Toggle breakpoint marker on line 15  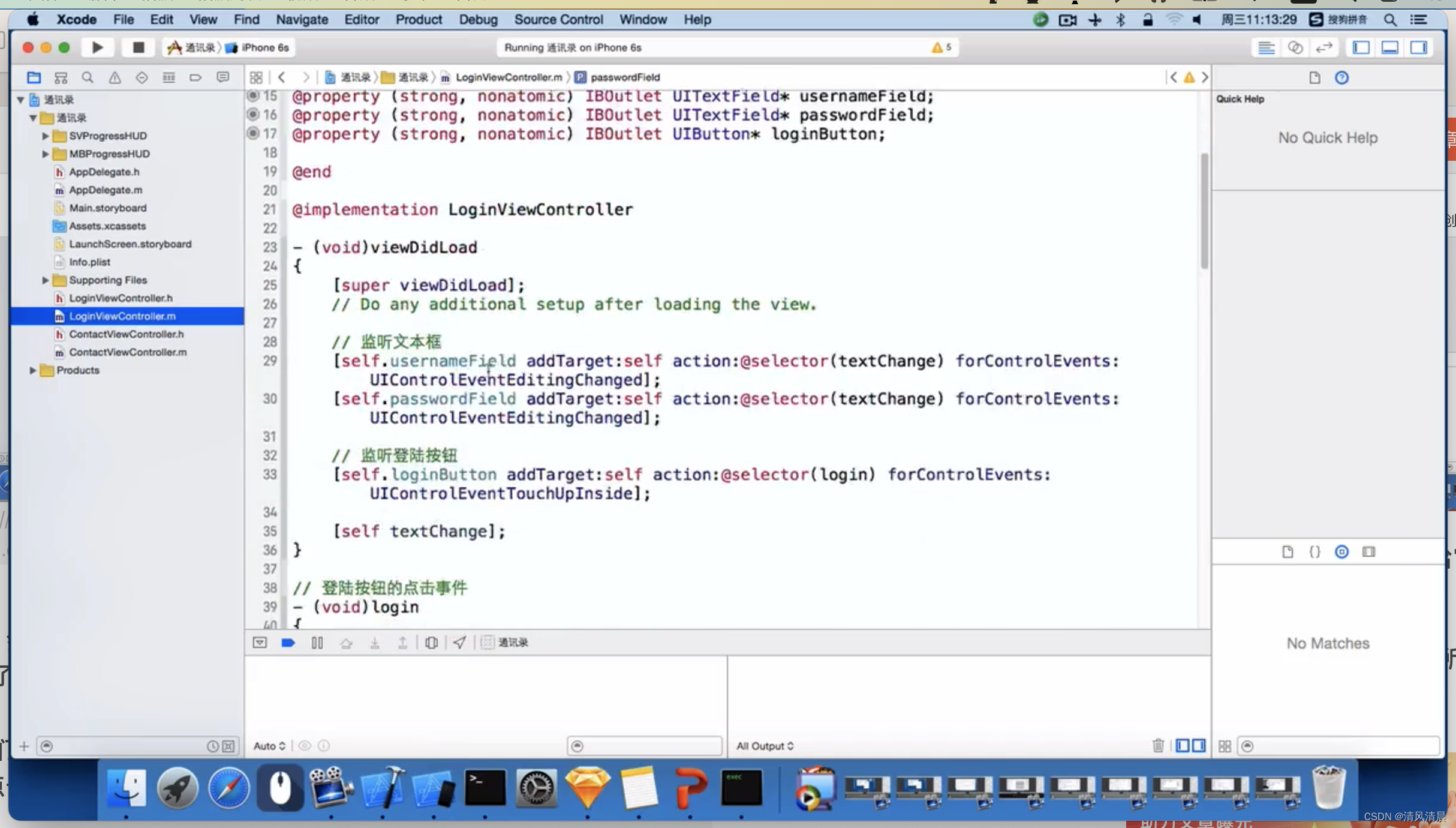(254, 95)
